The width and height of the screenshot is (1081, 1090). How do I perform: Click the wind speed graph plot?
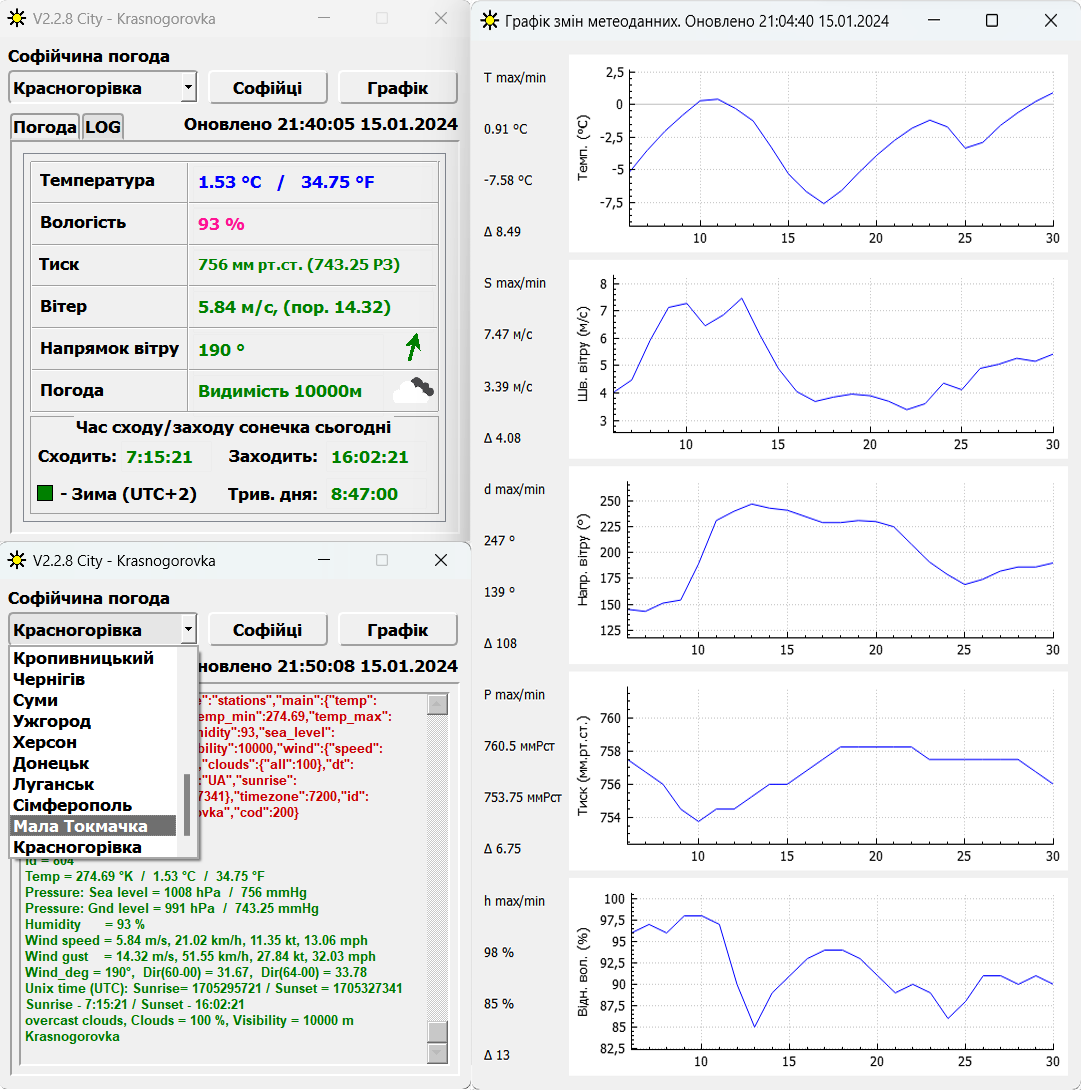tap(834, 355)
